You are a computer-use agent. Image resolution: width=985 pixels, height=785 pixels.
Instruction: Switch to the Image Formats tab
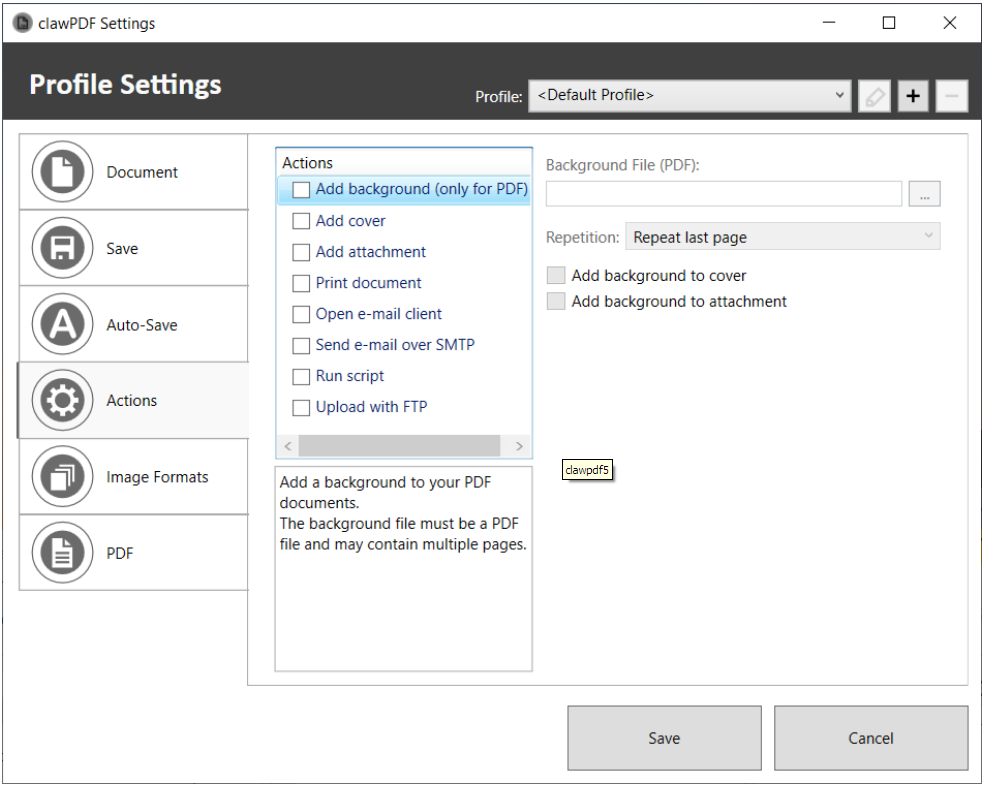click(x=157, y=477)
